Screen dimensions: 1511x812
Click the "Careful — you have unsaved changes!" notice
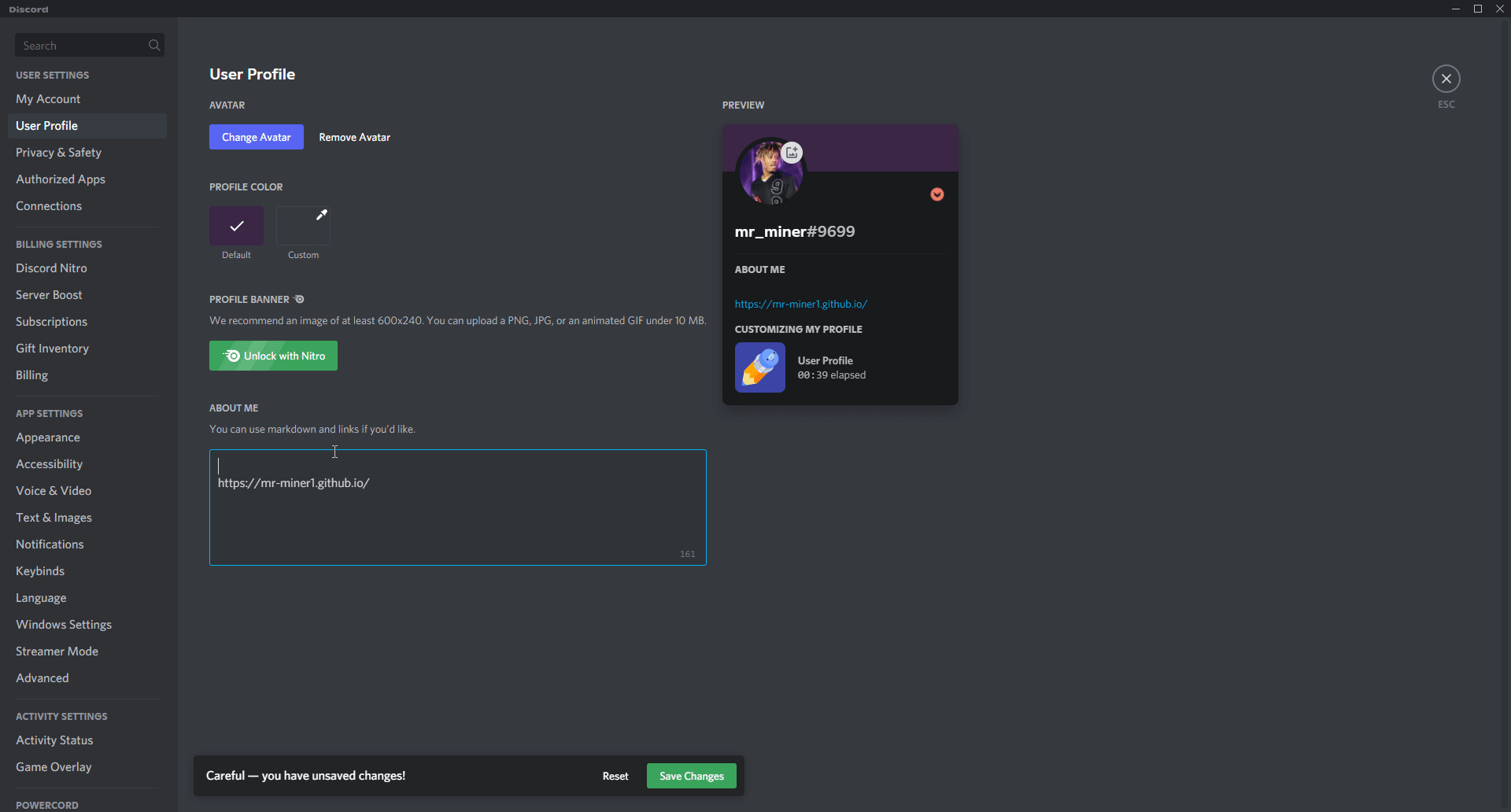point(306,776)
